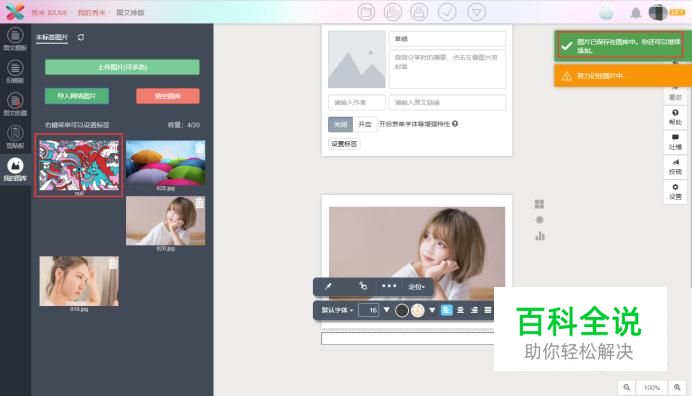Expand the top toolbar triangle dropdown
Viewport: 692px width, 396px height.
[477, 12]
